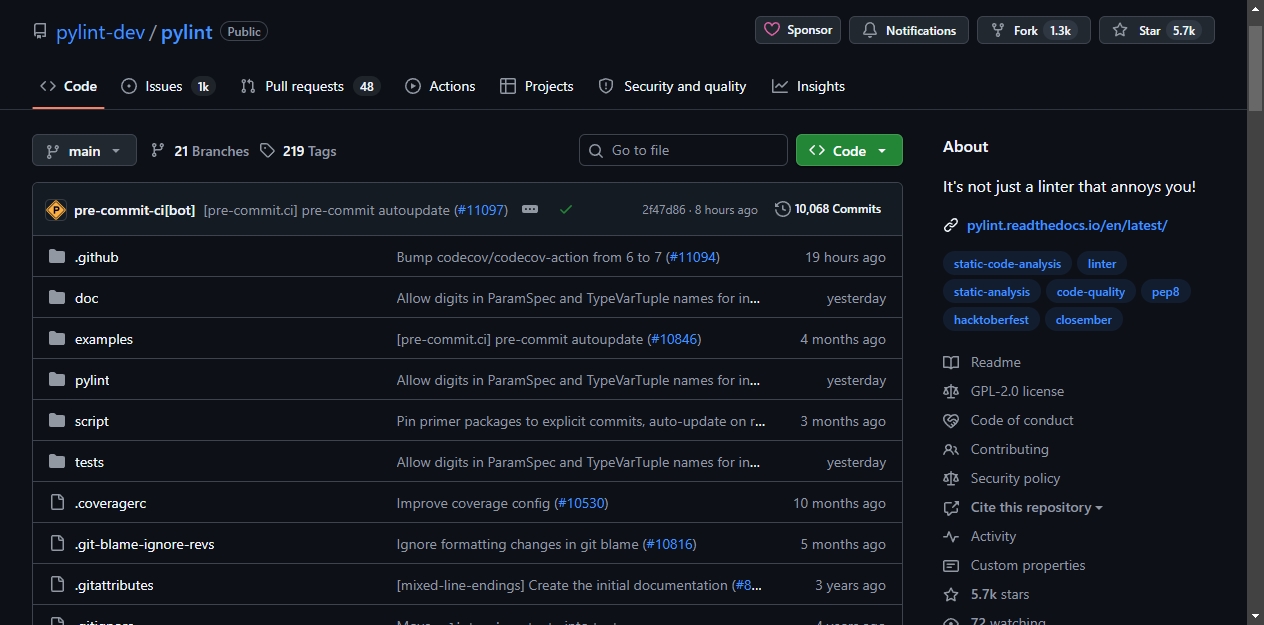The width and height of the screenshot is (1264, 625).
Task: Open the pylint-dev organization link
Action: click(x=100, y=32)
